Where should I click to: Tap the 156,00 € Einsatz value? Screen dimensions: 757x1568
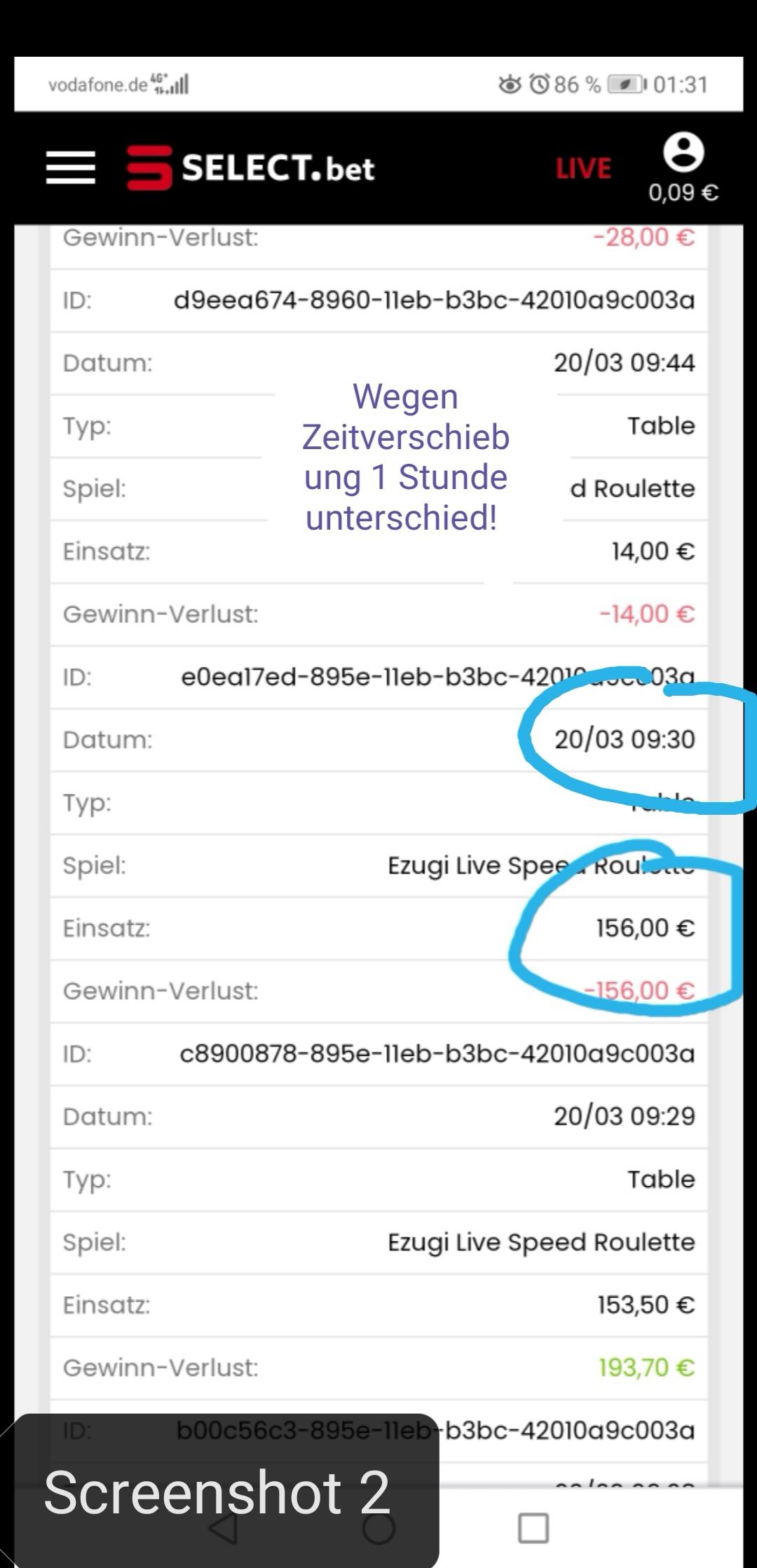645,928
